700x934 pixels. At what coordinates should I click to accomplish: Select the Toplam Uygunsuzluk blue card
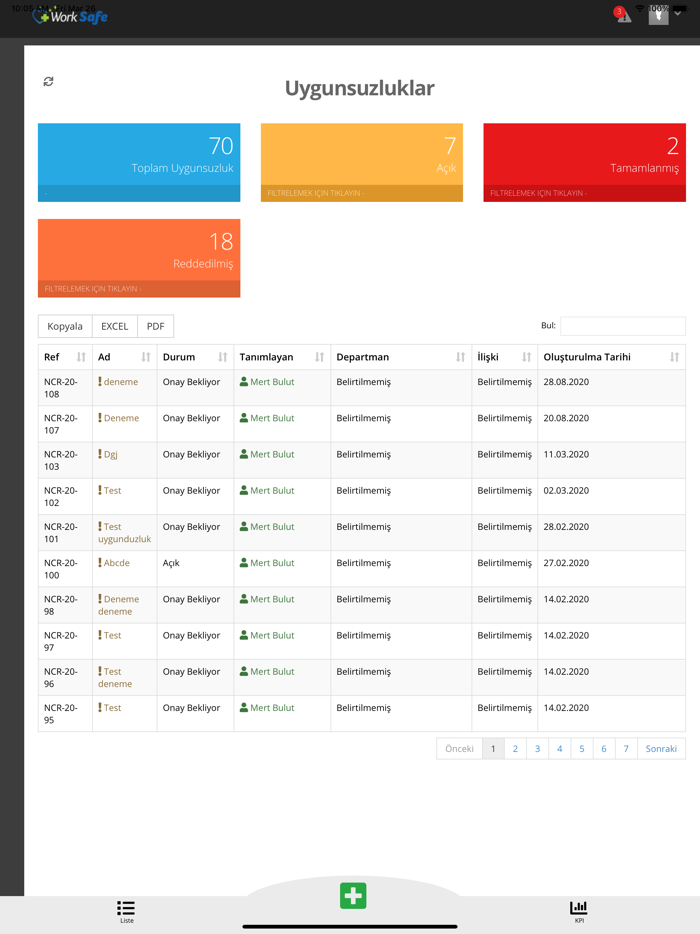[x=139, y=163]
